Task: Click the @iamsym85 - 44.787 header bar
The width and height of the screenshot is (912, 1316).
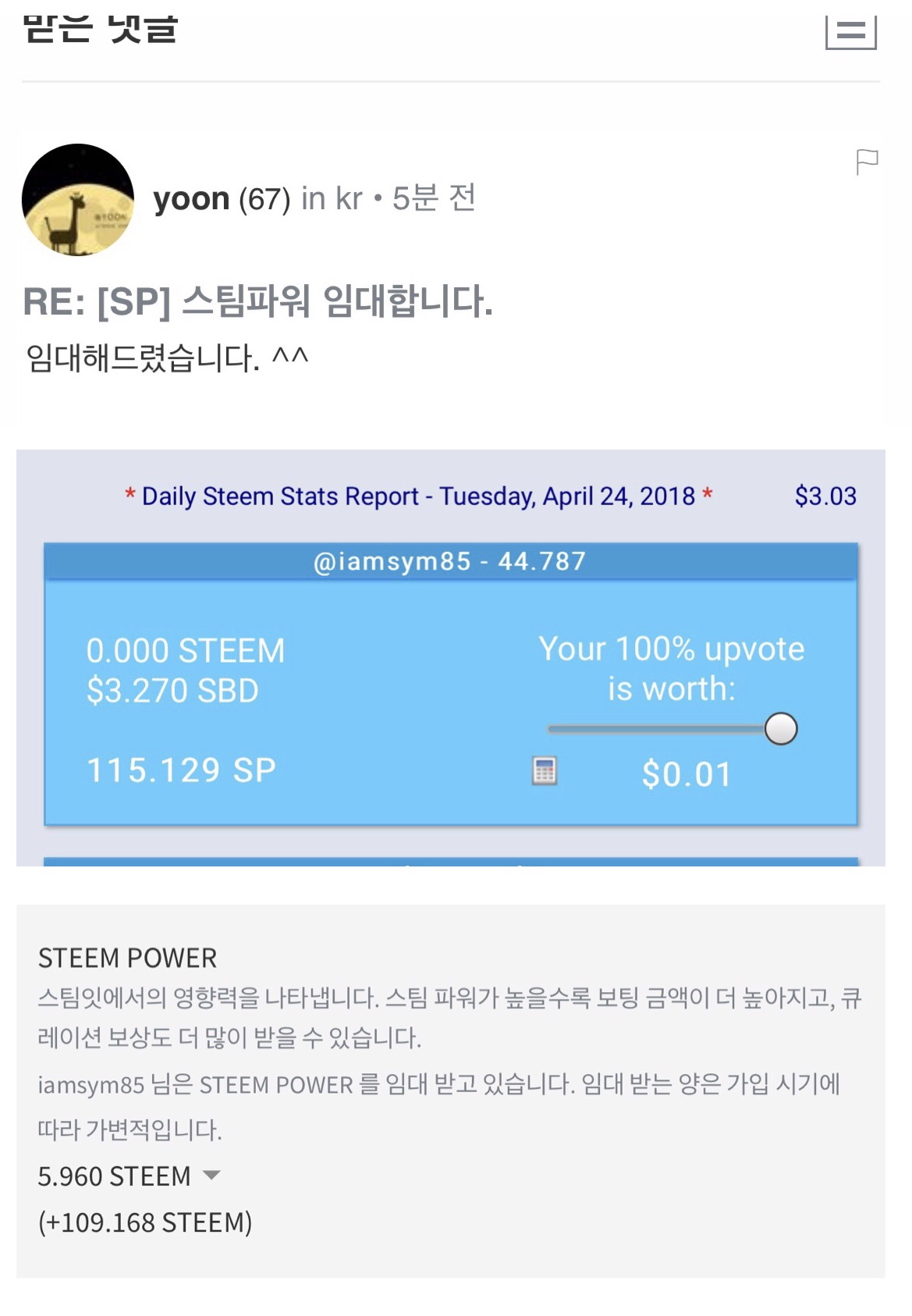Action: [x=450, y=561]
